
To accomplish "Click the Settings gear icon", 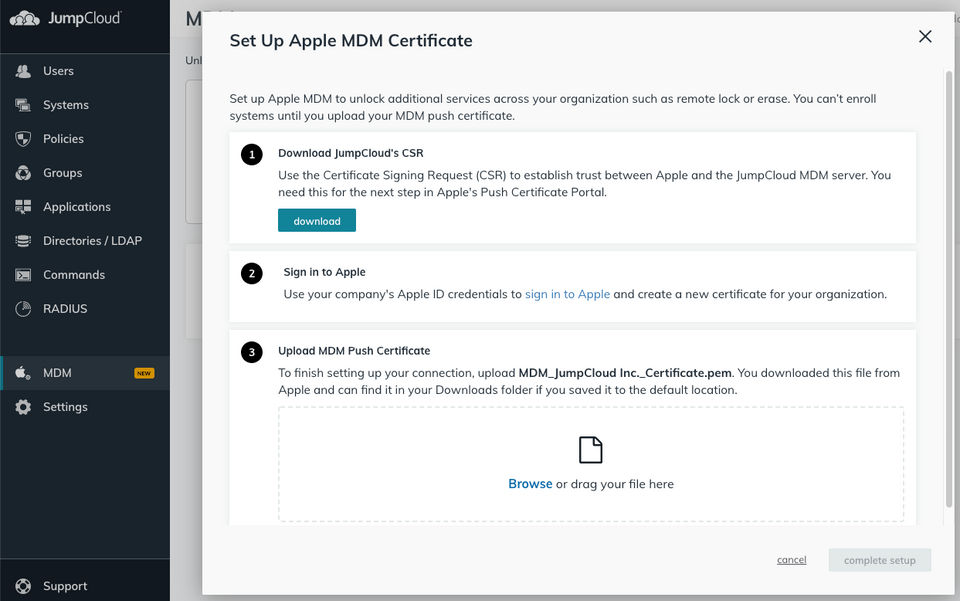I will [23, 407].
